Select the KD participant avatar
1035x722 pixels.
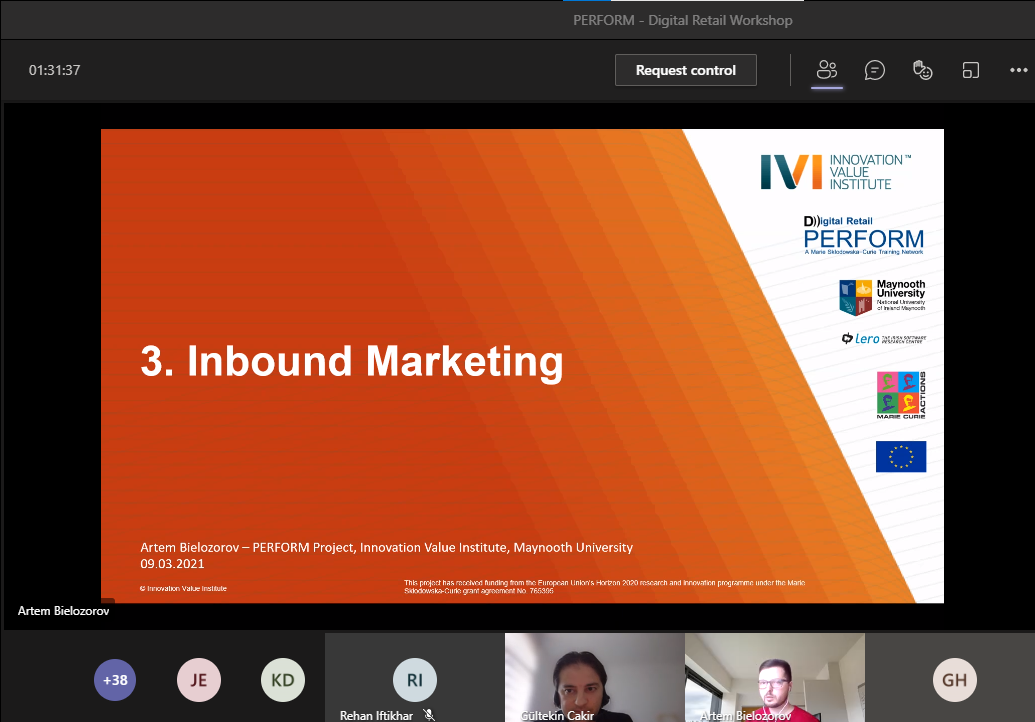click(283, 680)
